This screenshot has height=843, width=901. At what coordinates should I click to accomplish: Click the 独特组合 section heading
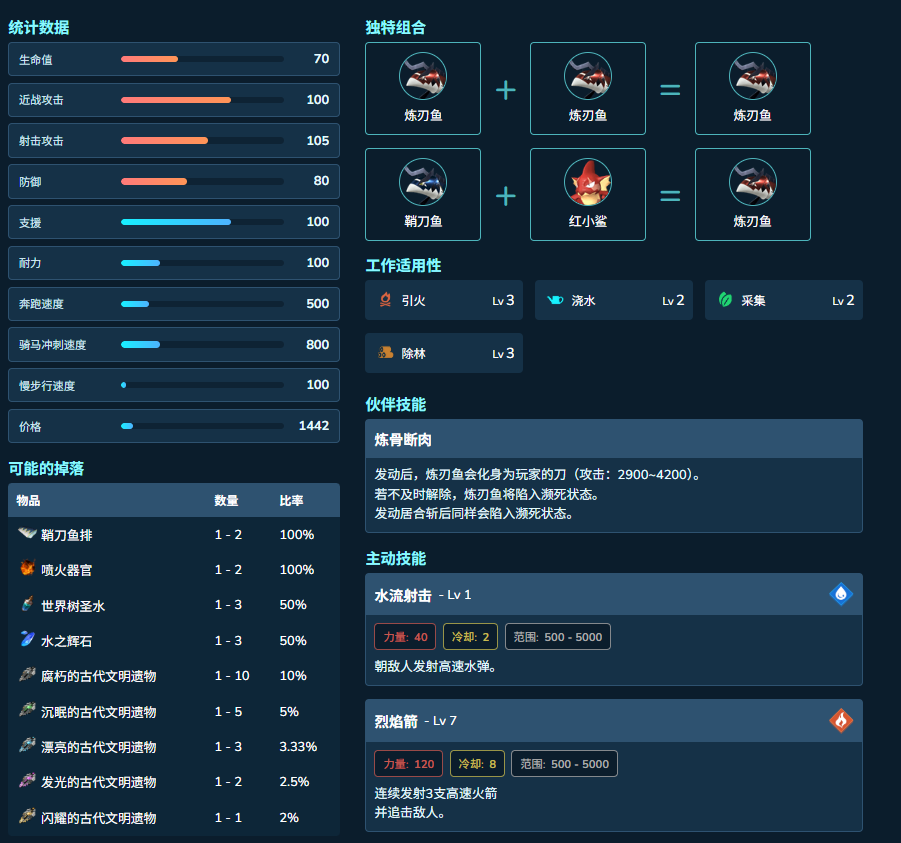tap(395, 28)
